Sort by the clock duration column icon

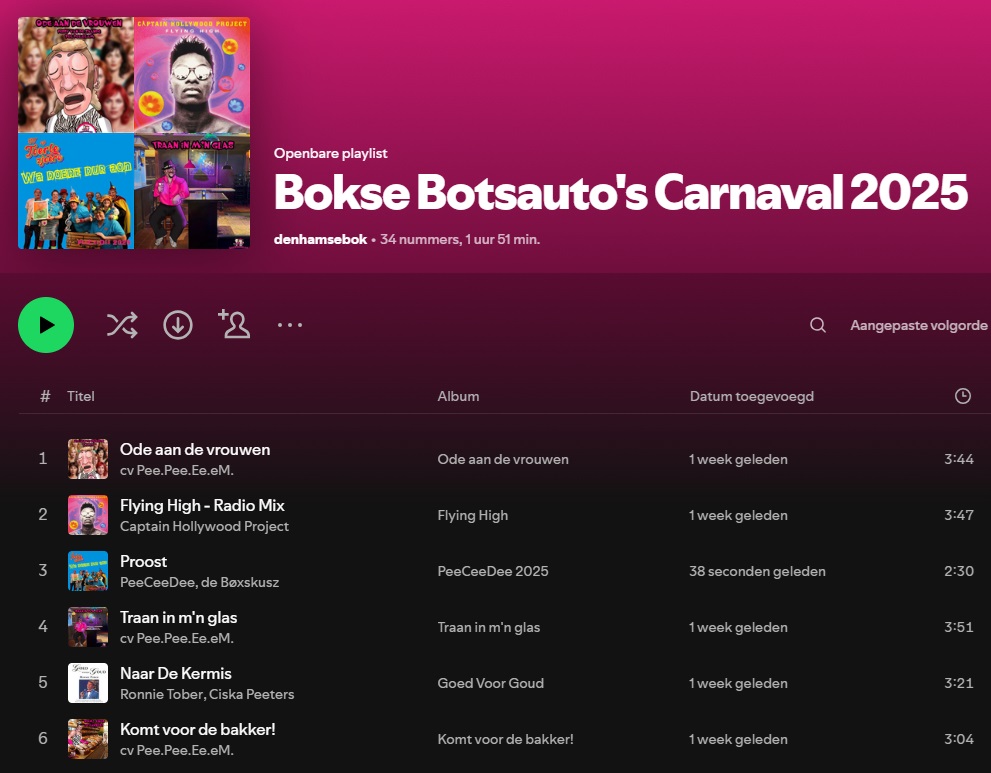click(962, 396)
